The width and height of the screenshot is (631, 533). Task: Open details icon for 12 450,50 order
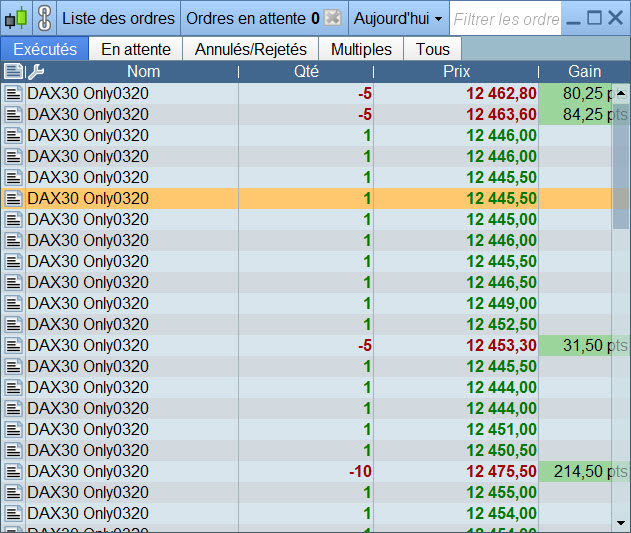[x=13, y=450]
